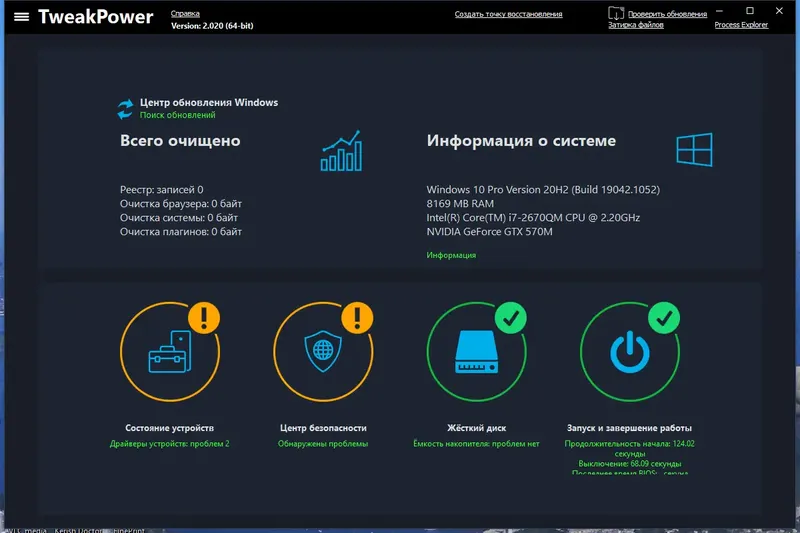Image resolution: width=800 pixels, height=533 pixels.
Task: Click the green checkmark on startup icon
Action: (664, 318)
